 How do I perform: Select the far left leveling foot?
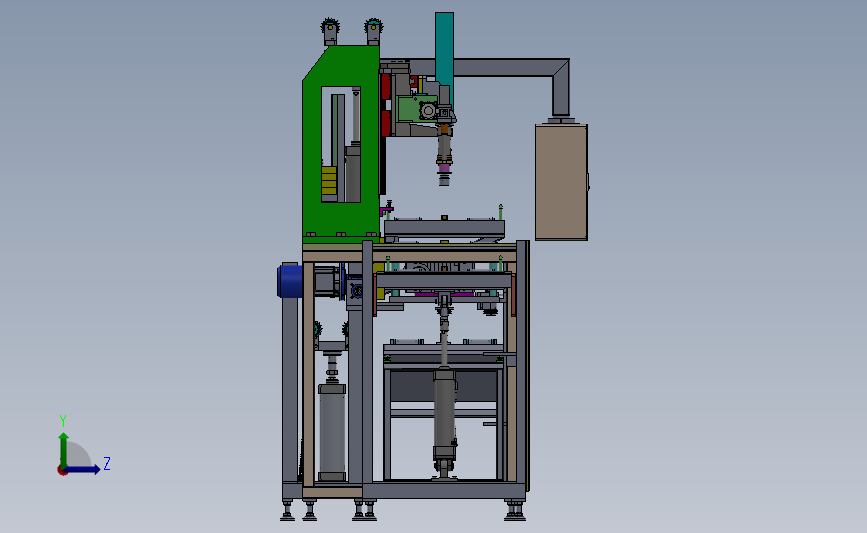pyautogui.click(x=288, y=510)
